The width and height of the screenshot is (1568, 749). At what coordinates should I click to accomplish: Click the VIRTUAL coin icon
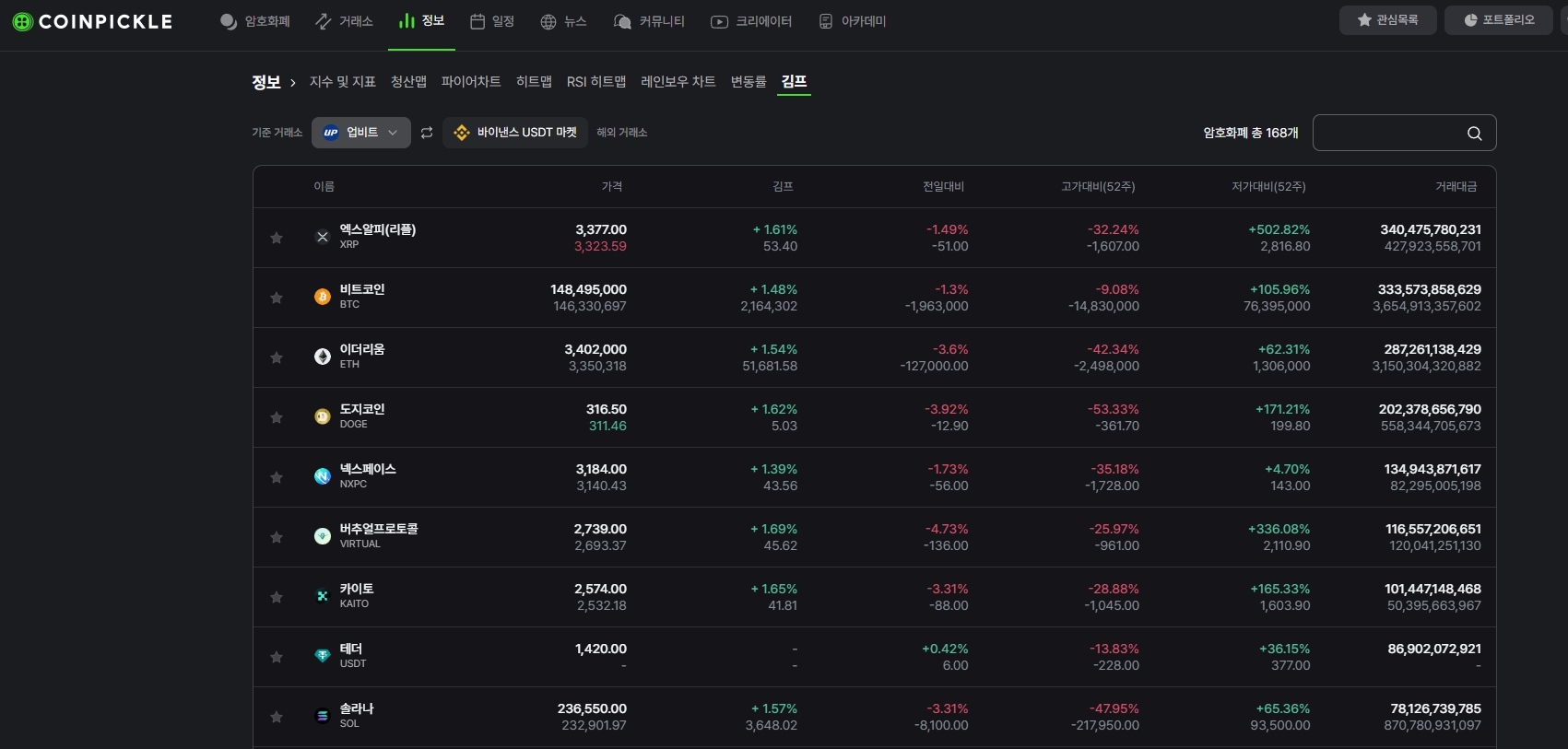point(323,536)
